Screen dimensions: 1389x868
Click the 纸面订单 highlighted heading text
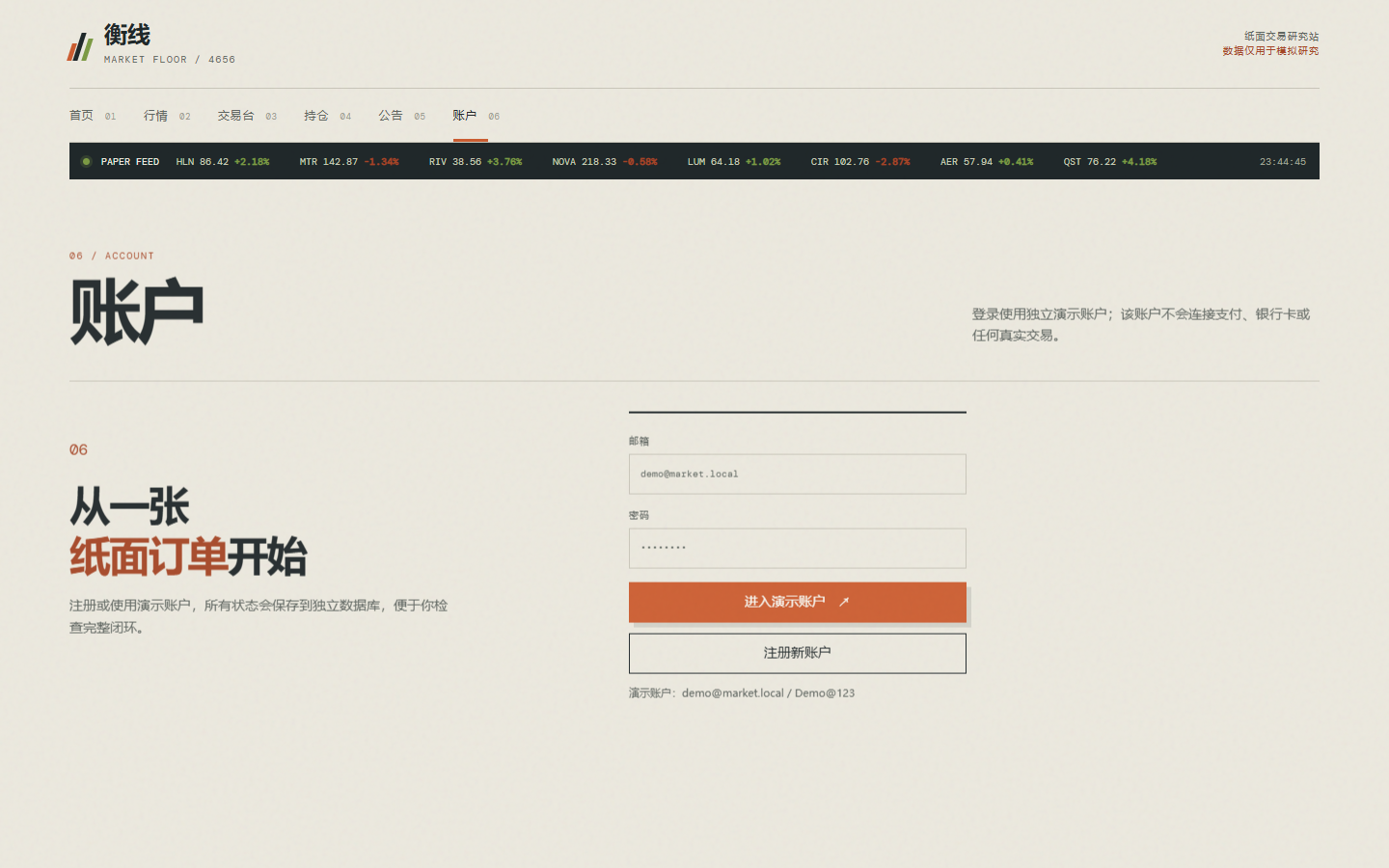[x=149, y=557]
